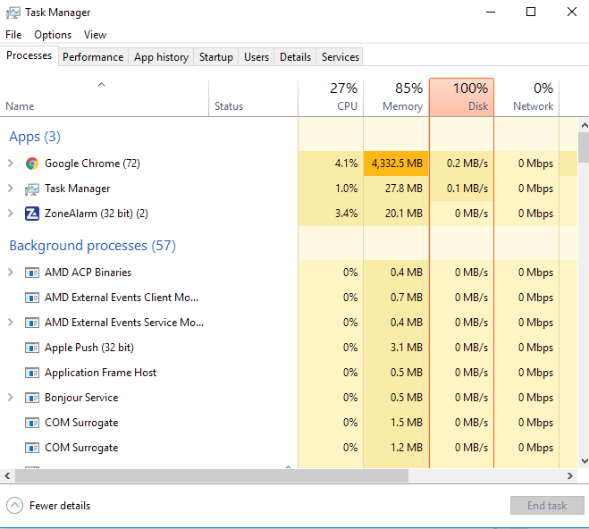This screenshot has width=589, height=529.
Task: Minimize the Task Manager window
Action: (490, 12)
